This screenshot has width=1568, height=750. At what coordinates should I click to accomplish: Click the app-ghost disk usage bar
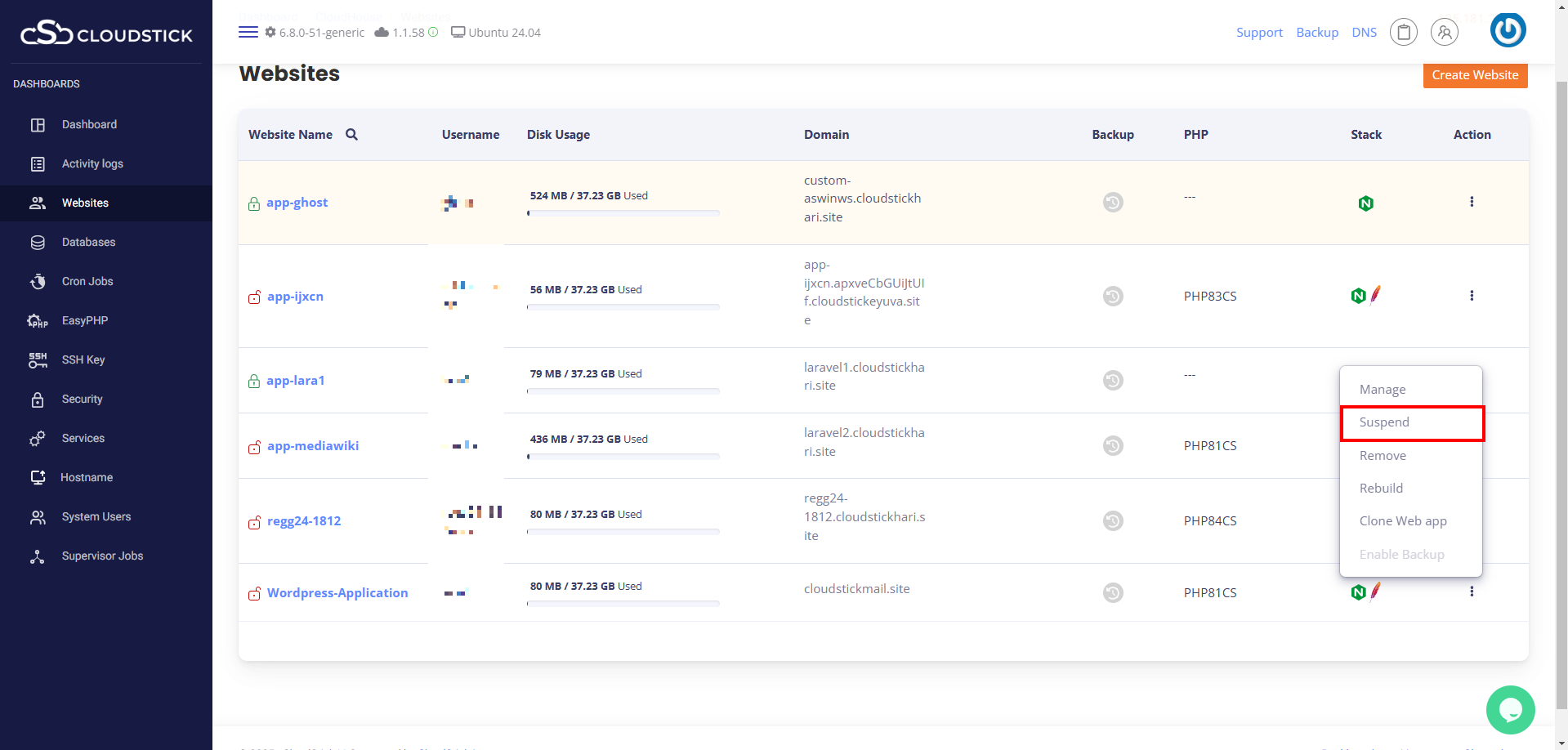(x=623, y=213)
